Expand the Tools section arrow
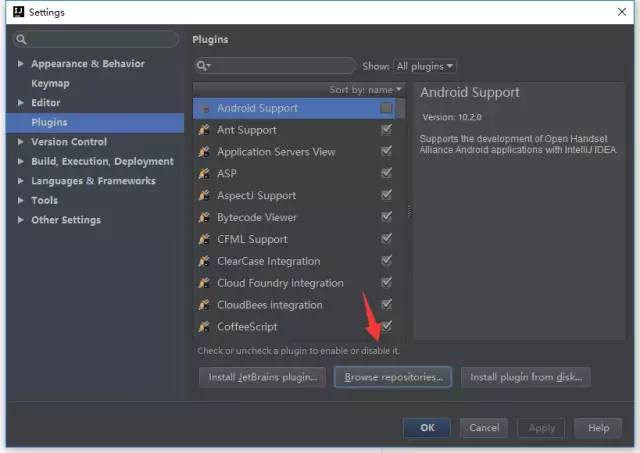 click(20, 200)
